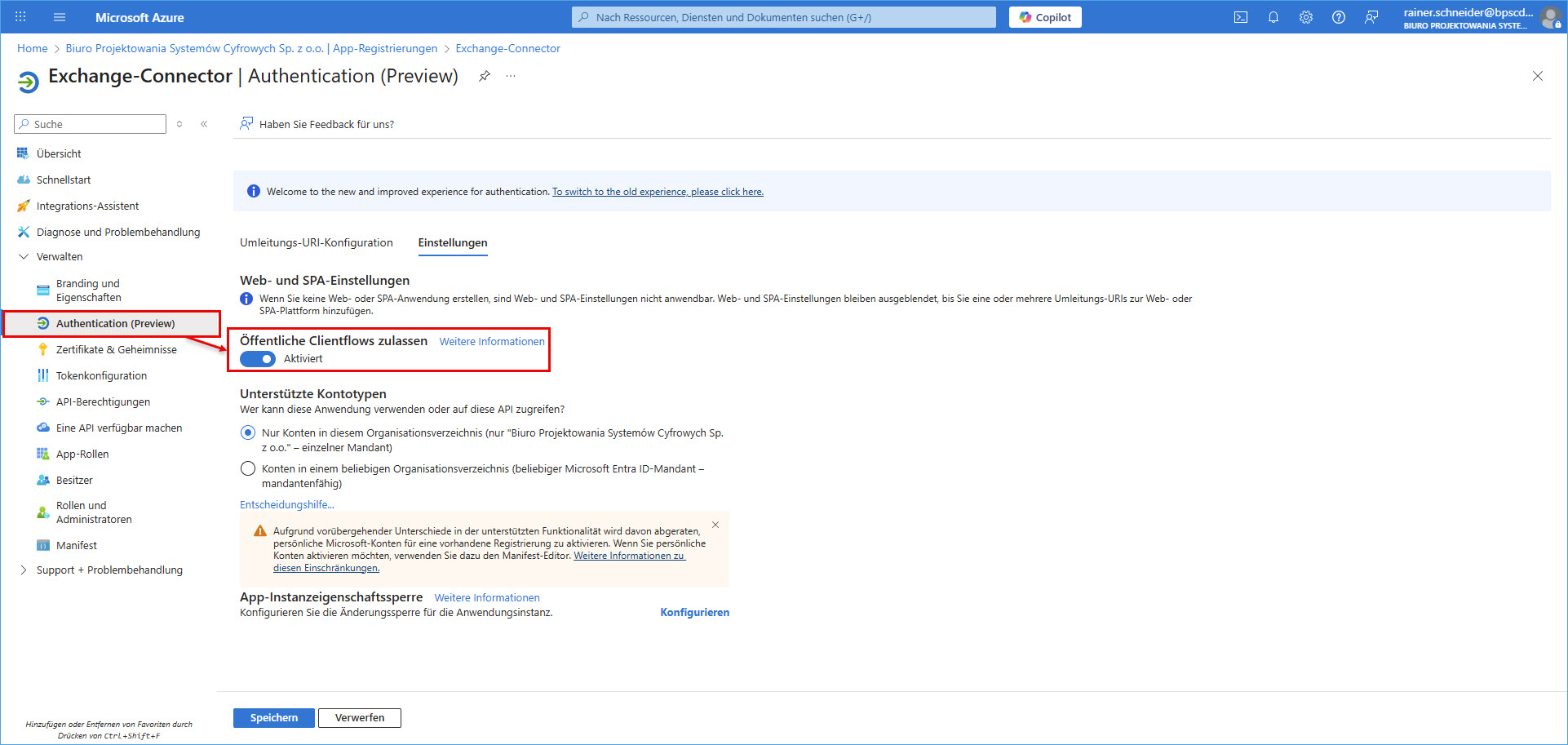
Task: Open portal settings gear
Action: coord(1306,17)
